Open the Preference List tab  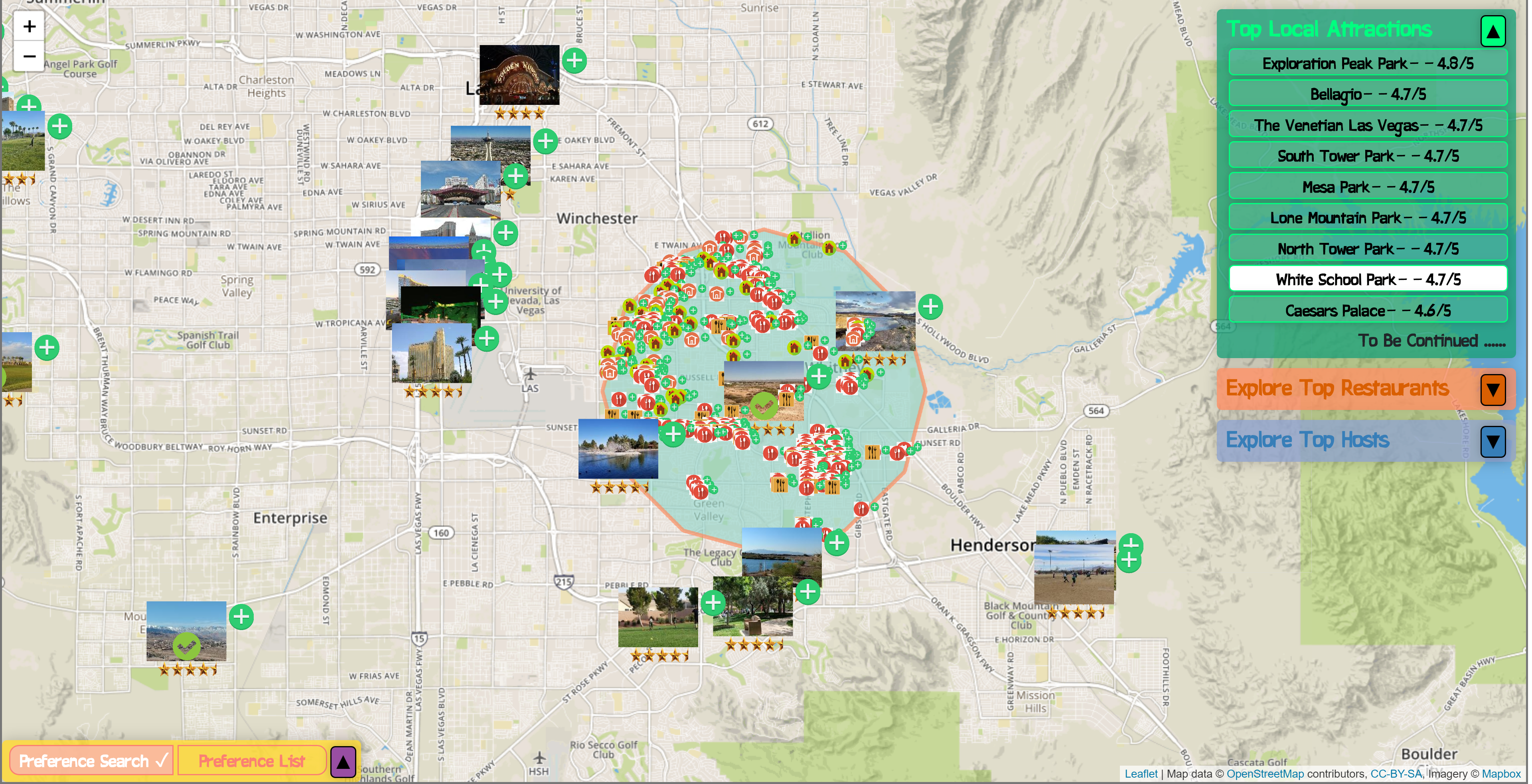pyautogui.click(x=252, y=761)
